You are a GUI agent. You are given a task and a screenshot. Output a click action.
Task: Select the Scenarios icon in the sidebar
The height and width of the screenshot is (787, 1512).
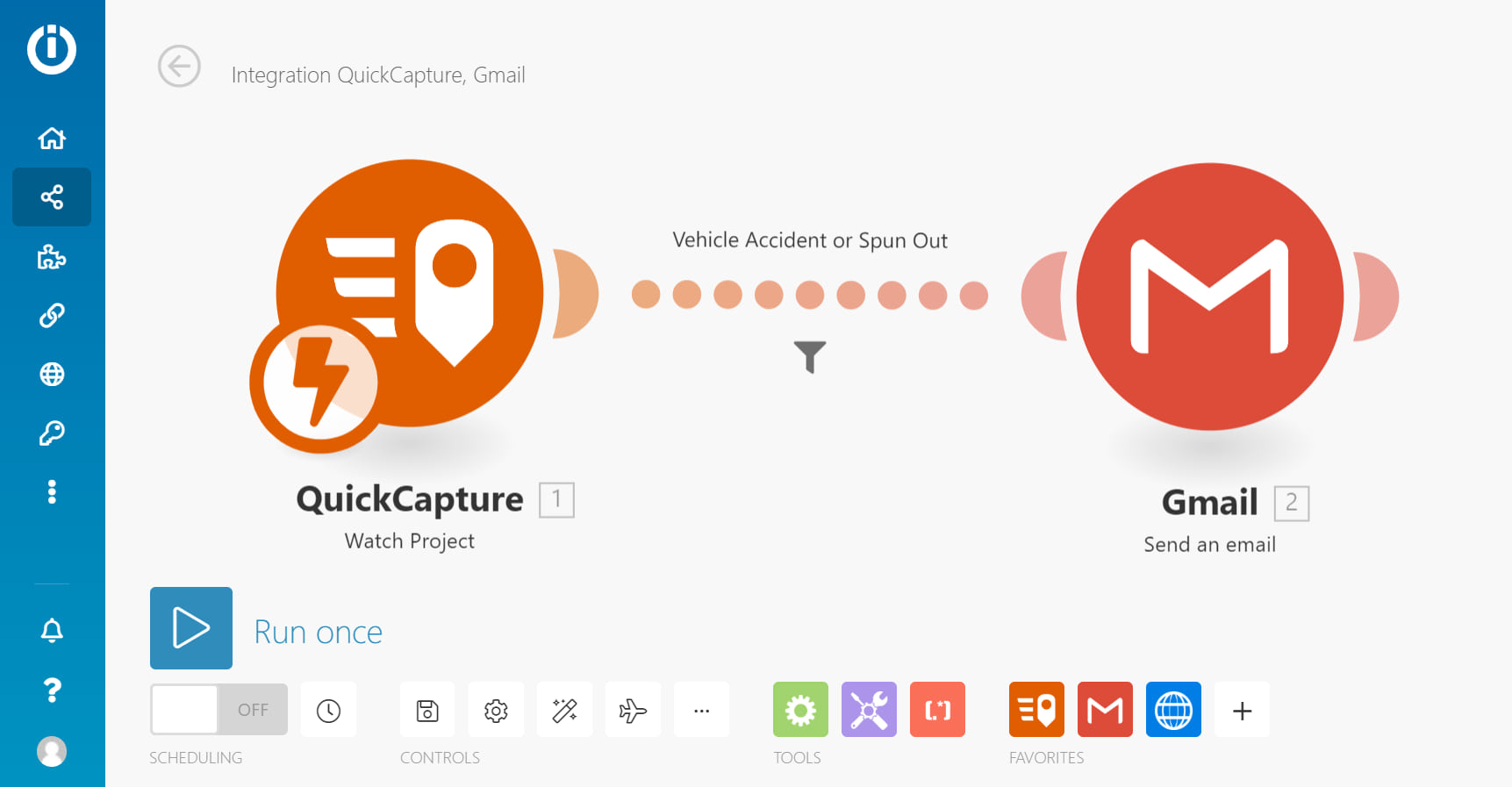52,197
